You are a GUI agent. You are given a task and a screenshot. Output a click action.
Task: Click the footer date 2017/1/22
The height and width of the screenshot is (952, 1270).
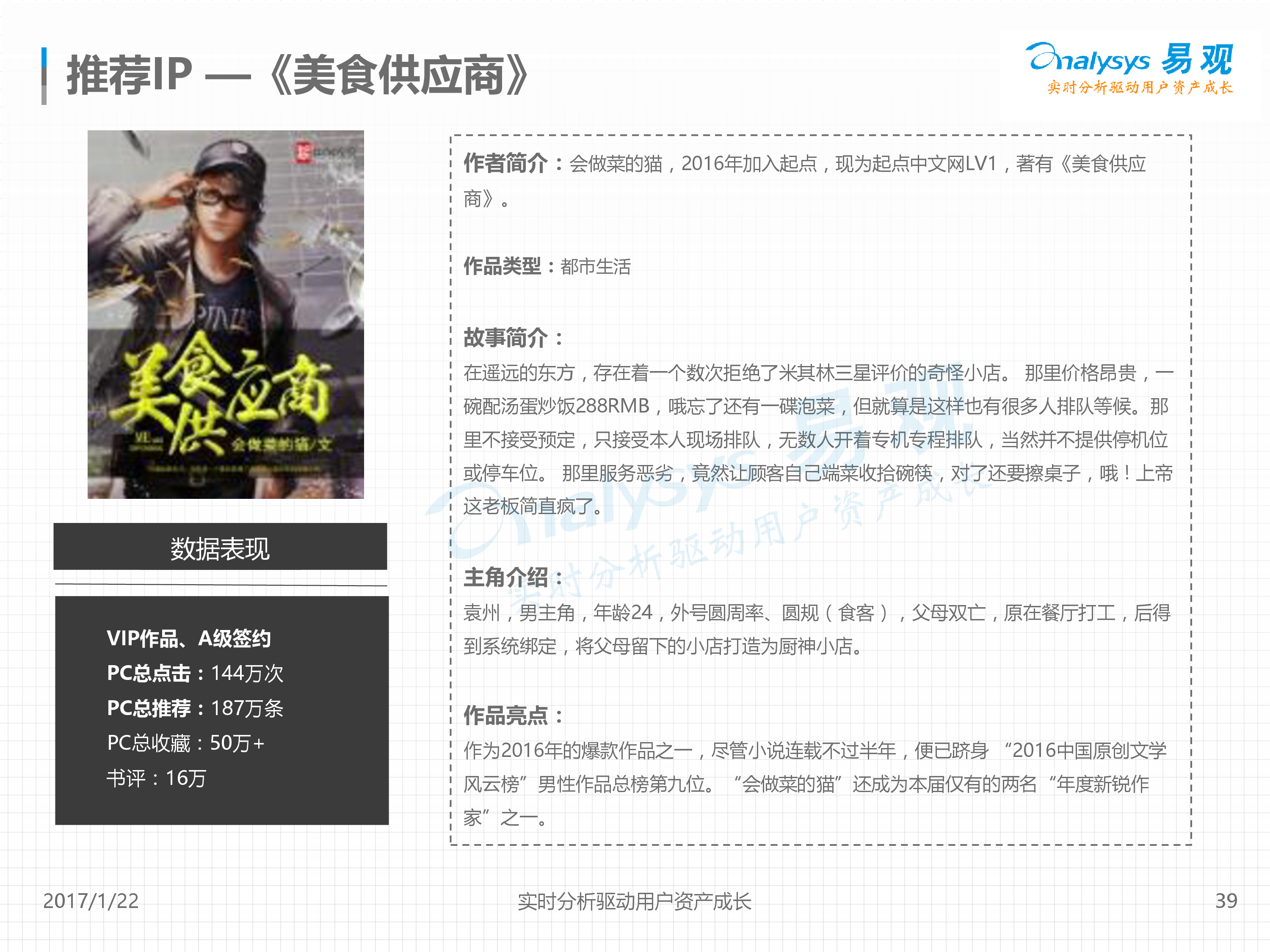(91, 901)
